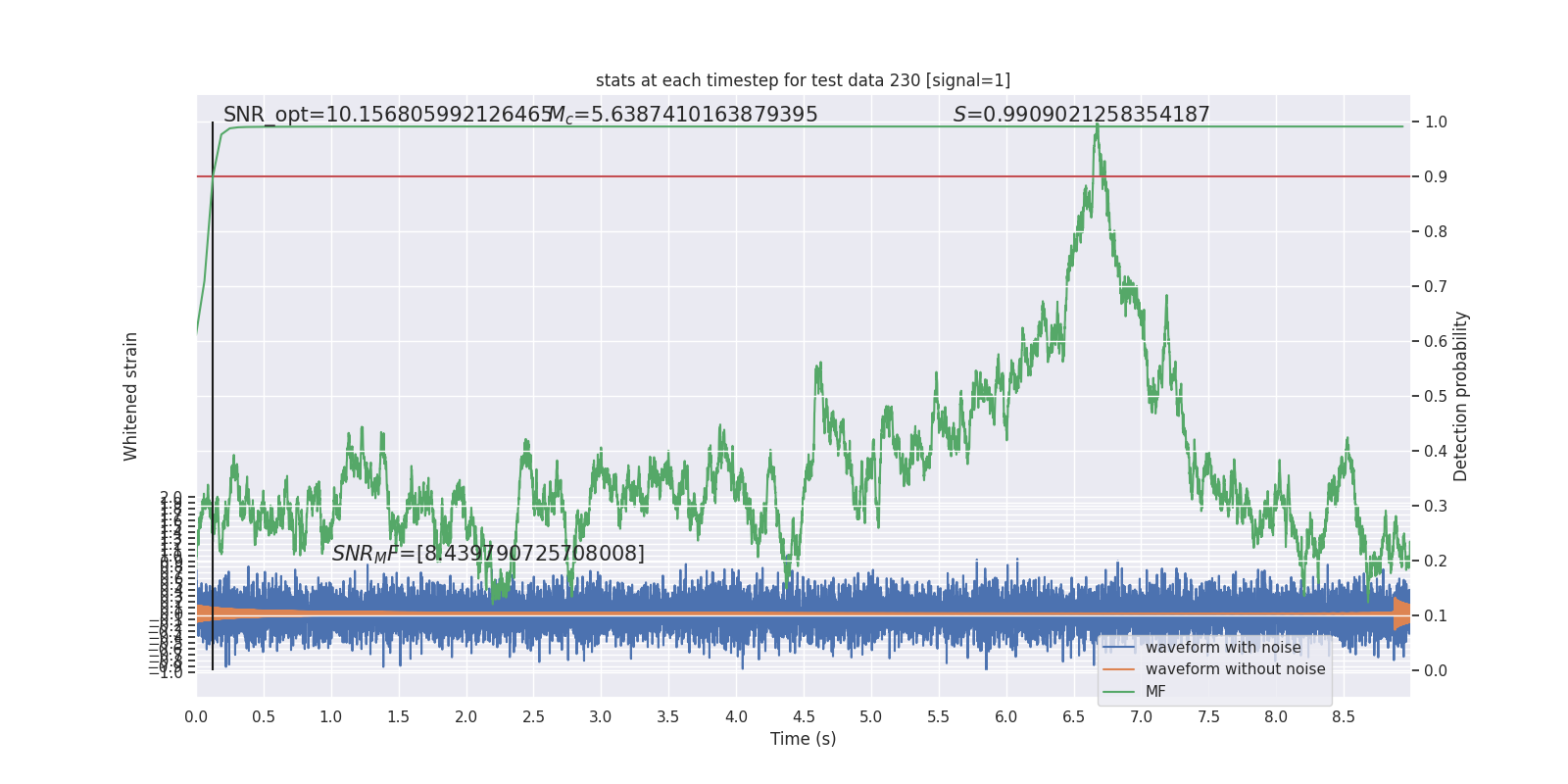Click the x-axis tick label 2.0
Screen dimensions: 1568x784
click(465, 717)
